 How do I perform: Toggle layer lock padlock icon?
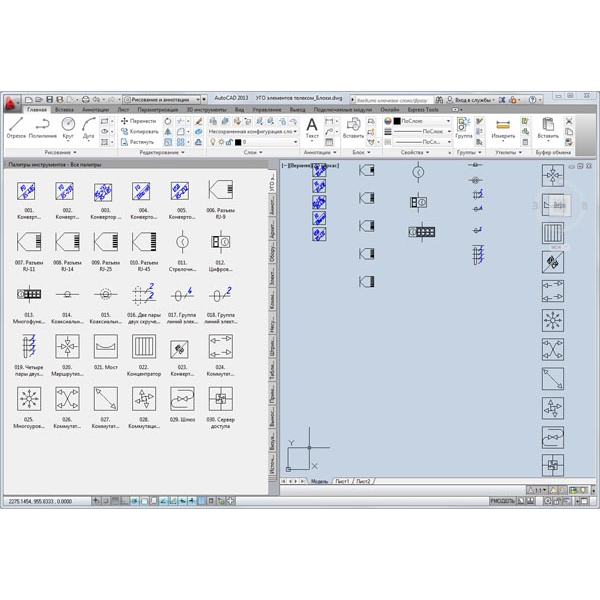pyautogui.click(x=229, y=142)
